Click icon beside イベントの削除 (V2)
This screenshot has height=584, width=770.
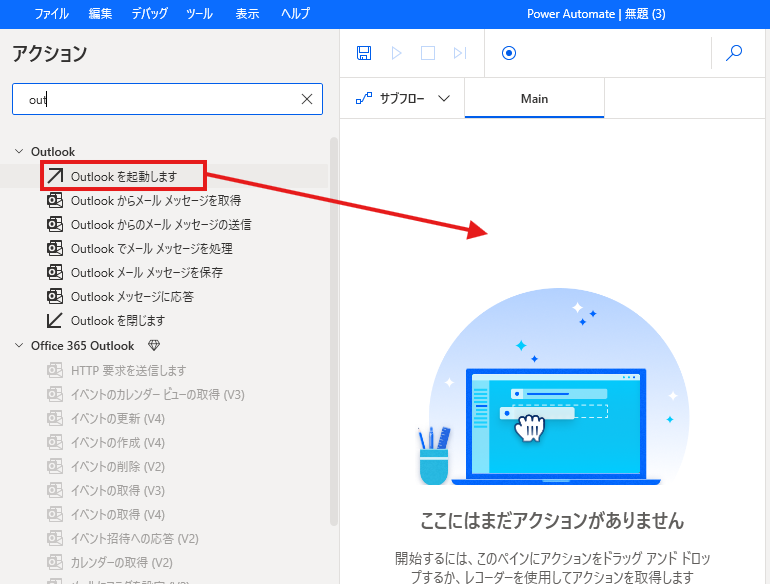tap(55, 466)
